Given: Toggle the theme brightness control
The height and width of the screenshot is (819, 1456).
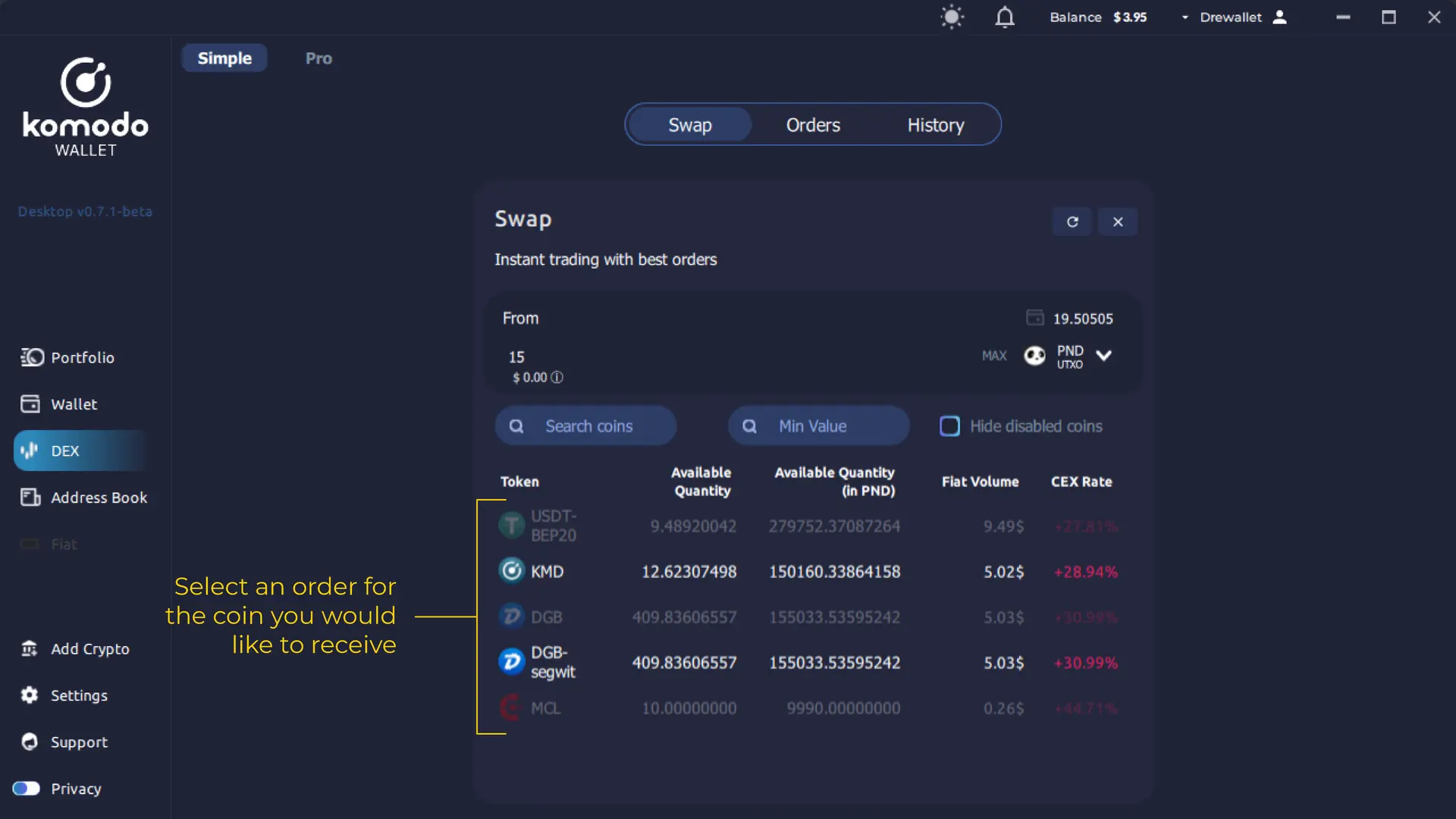Looking at the screenshot, I should pyautogui.click(x=952, y=17).
